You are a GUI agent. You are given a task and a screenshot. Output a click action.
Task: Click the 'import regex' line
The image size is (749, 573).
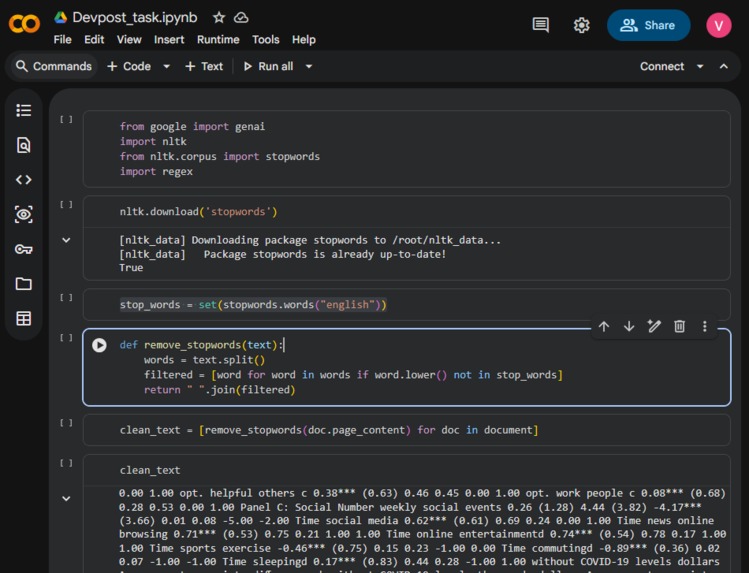156,171
